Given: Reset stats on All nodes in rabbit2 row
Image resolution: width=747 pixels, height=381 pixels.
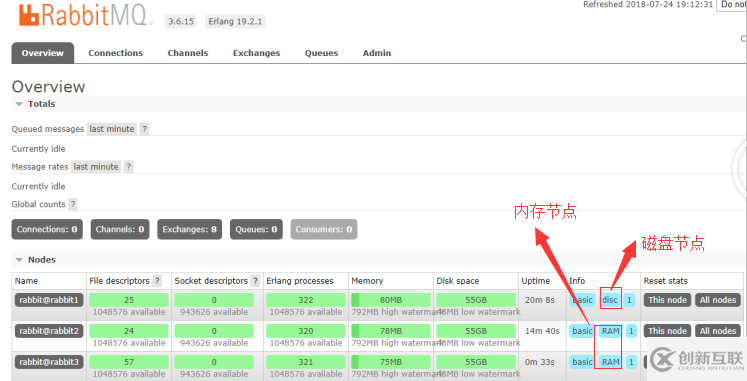Looking at the screenshot, I should [718, 331].
